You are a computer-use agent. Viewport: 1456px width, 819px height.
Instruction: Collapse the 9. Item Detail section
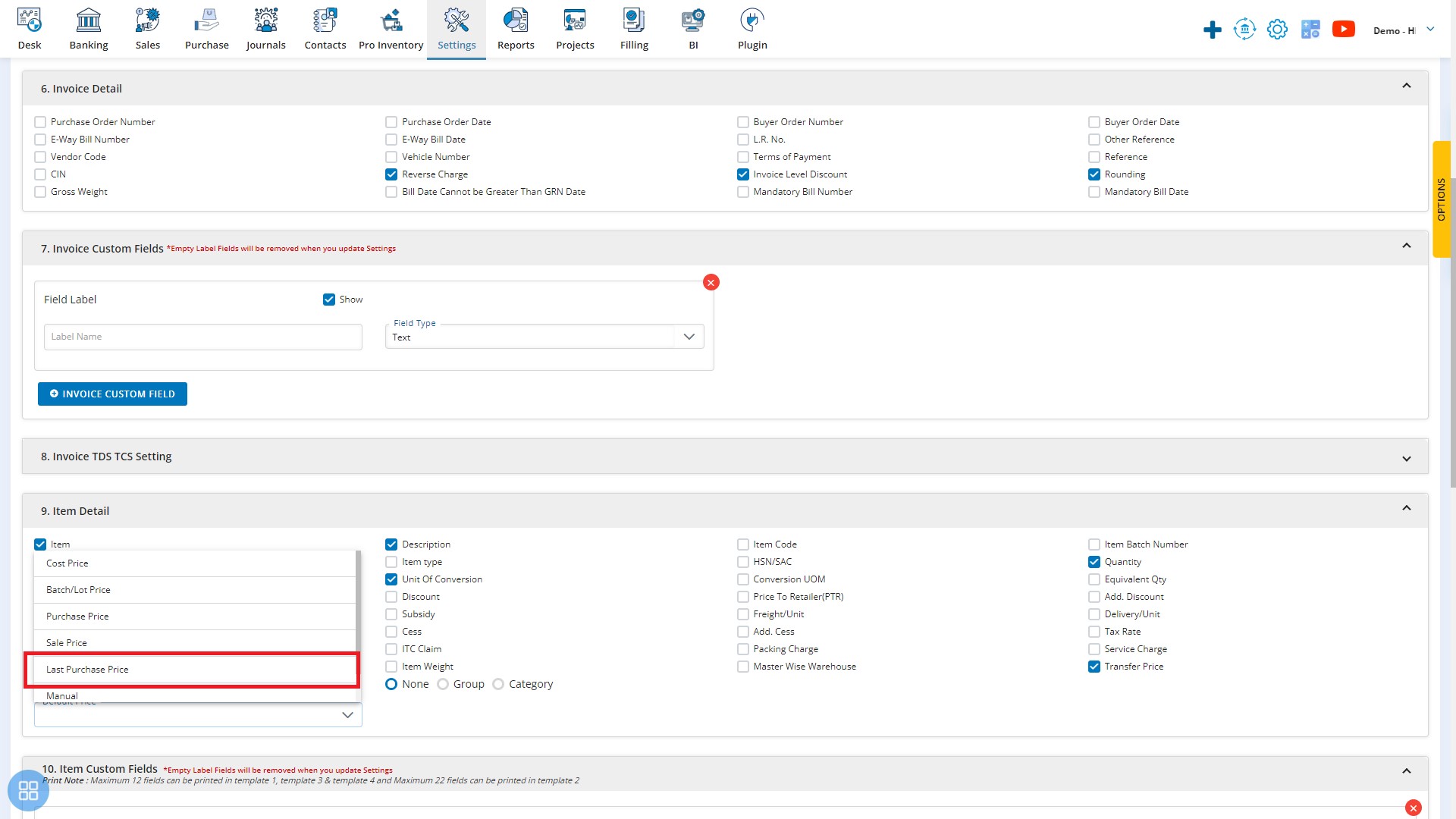point(1407,508)
